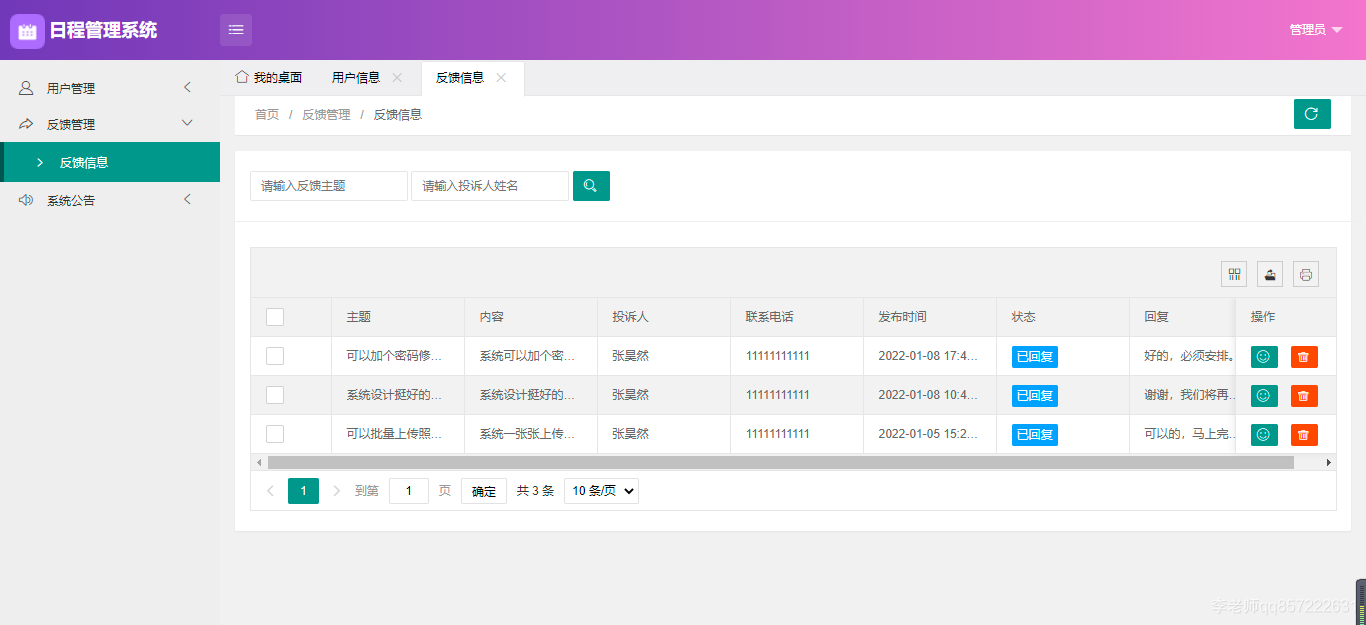
Task: Click the 用户管理 person icon
Action: 26,88
